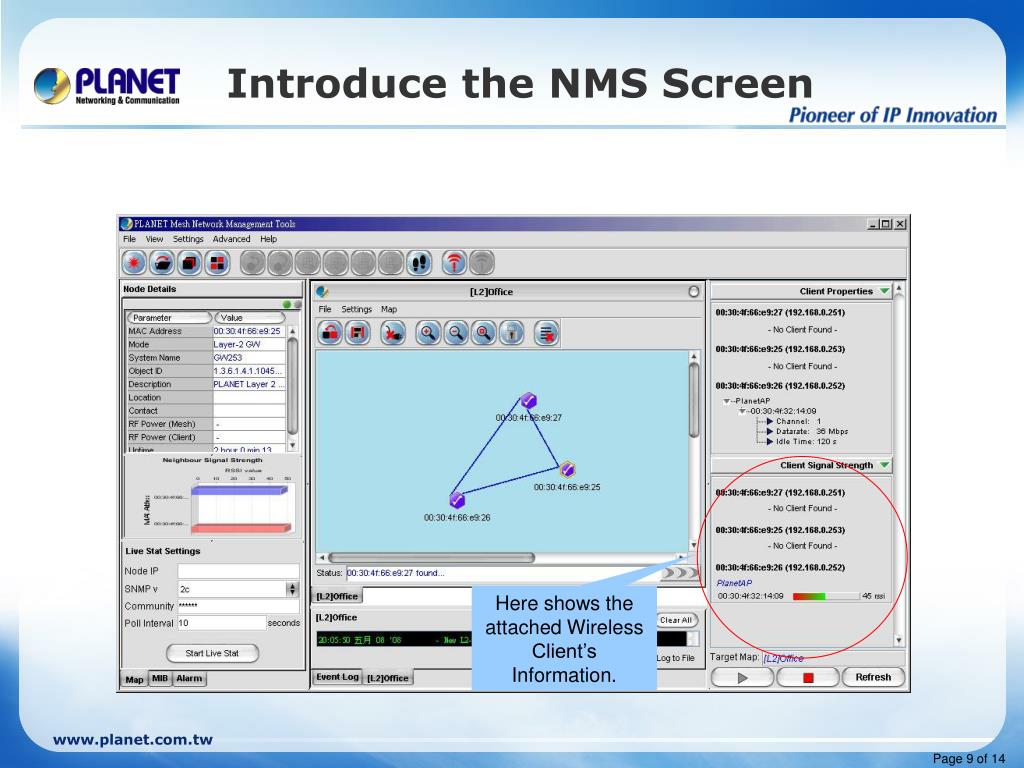
Task: Click the Parameter column header
Action: click(x=169, y=318)
